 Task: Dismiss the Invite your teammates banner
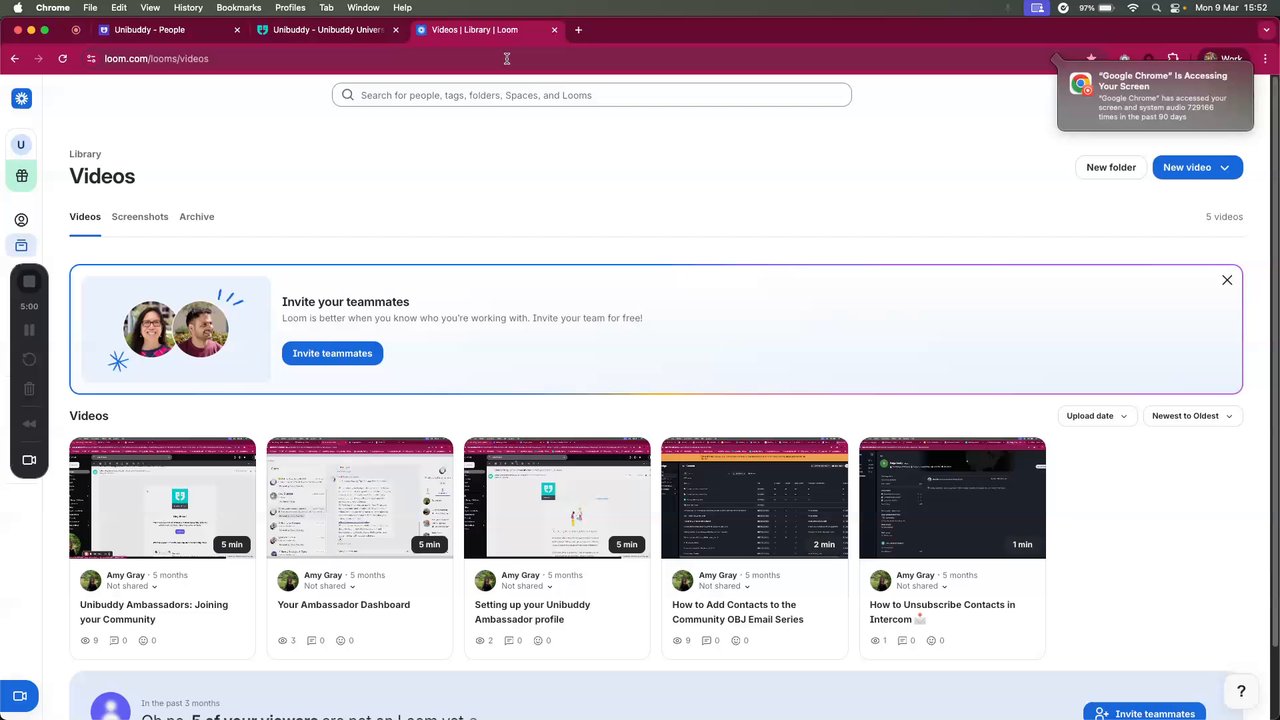(x=1227, y=280)
